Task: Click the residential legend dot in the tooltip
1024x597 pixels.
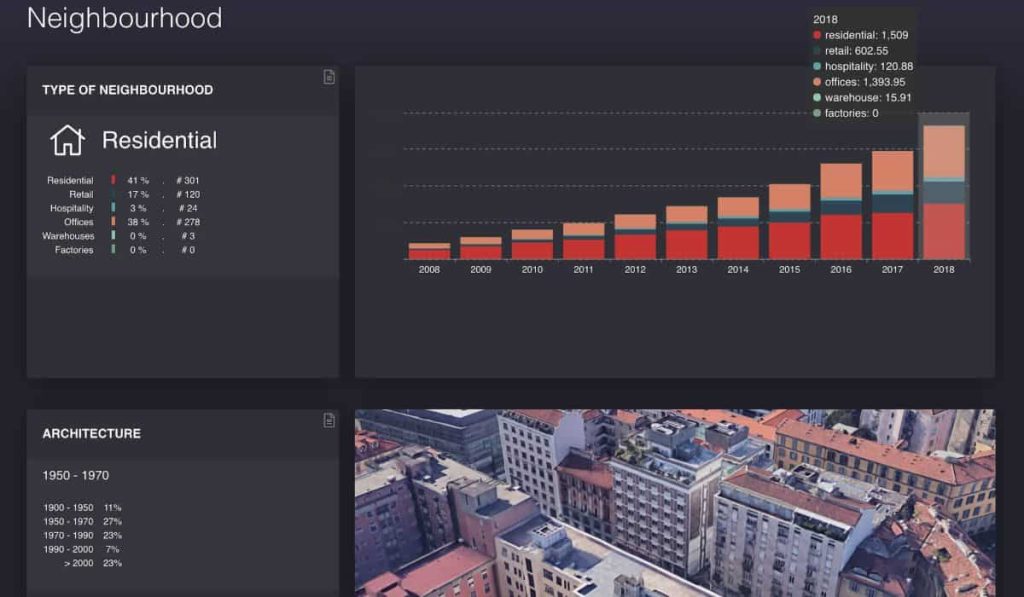Action: click(818, 33)
